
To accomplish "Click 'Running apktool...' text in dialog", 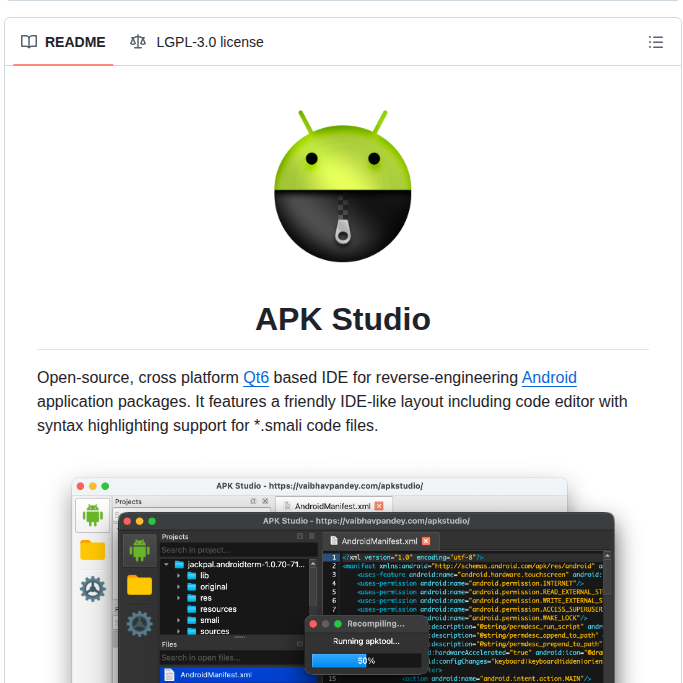I will pos(366,641).
